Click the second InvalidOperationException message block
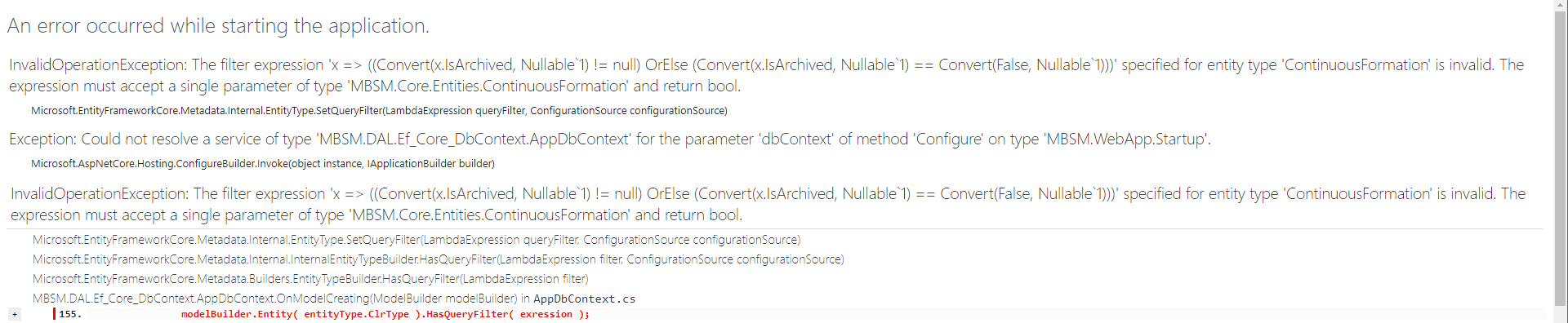 tap(768, 204)
